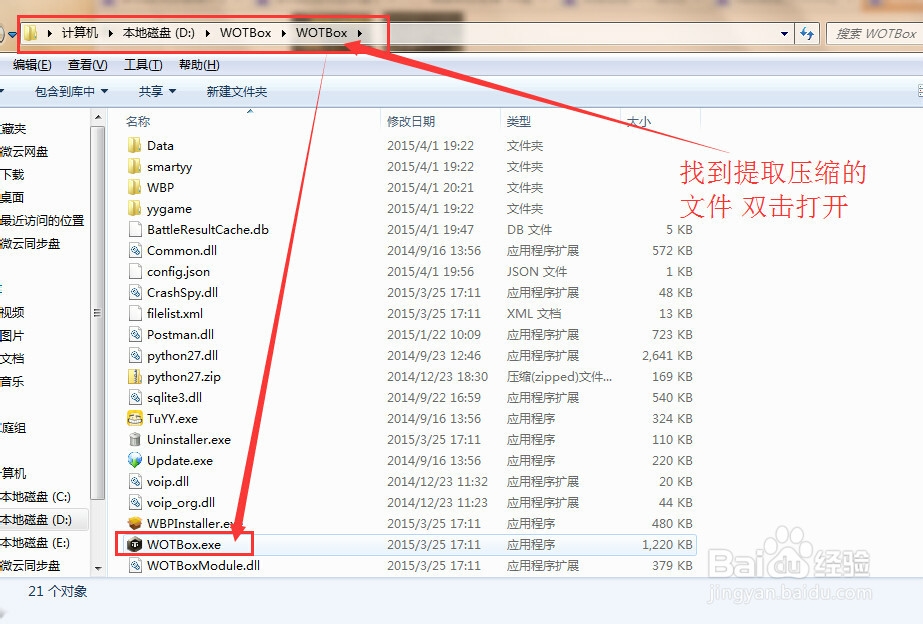This screenshot has height=624, width=923.
Task: Select python27.zip archive icon
Action: tap(135, 376)
